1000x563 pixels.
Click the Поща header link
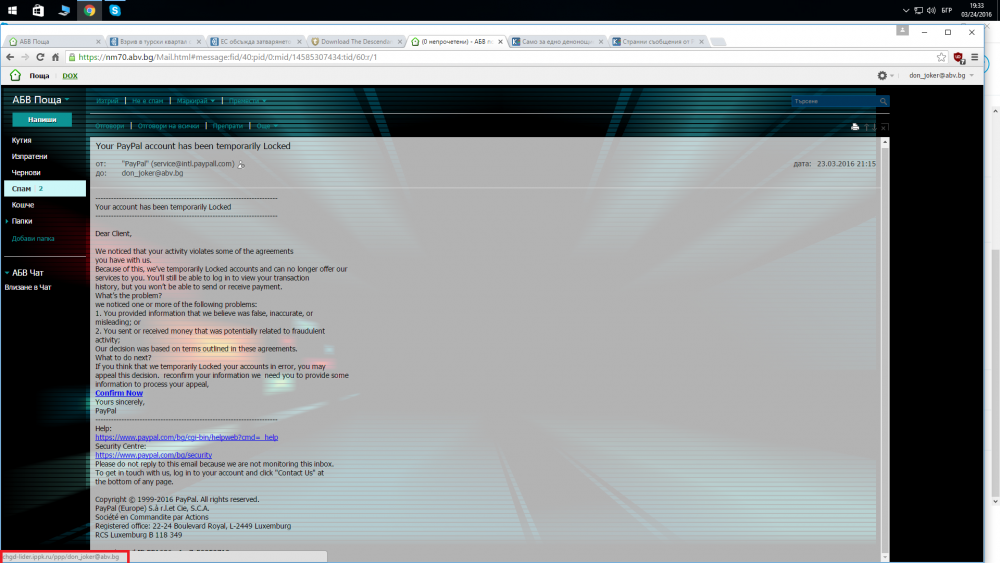(x=39, y=76)
